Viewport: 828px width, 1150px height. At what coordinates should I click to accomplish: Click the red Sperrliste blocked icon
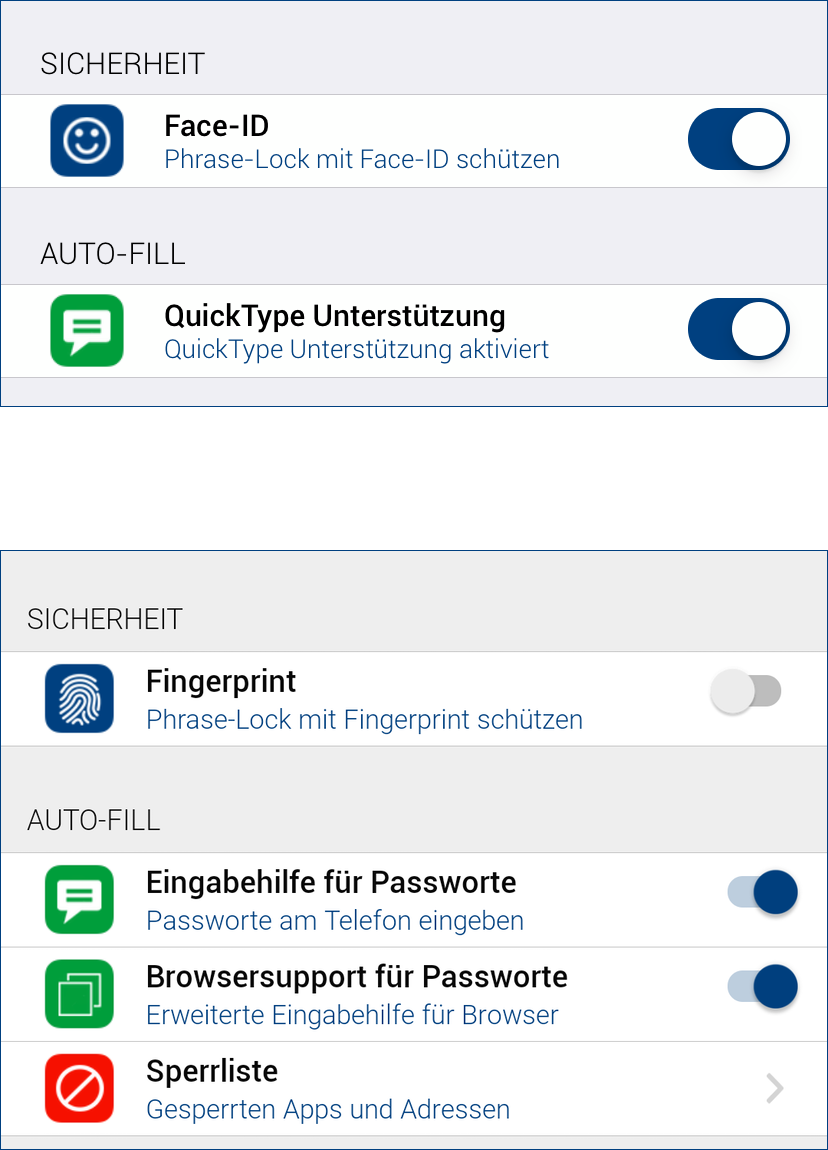[x=79, y=1088]
